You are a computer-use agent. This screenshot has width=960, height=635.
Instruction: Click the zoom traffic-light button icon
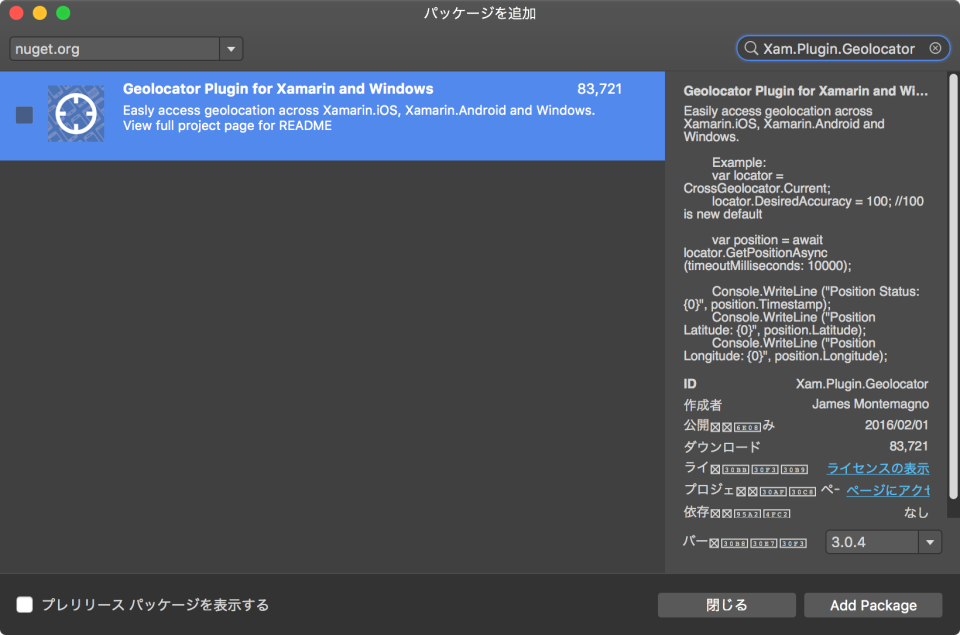pyautogui.click(x=62, y=13)
